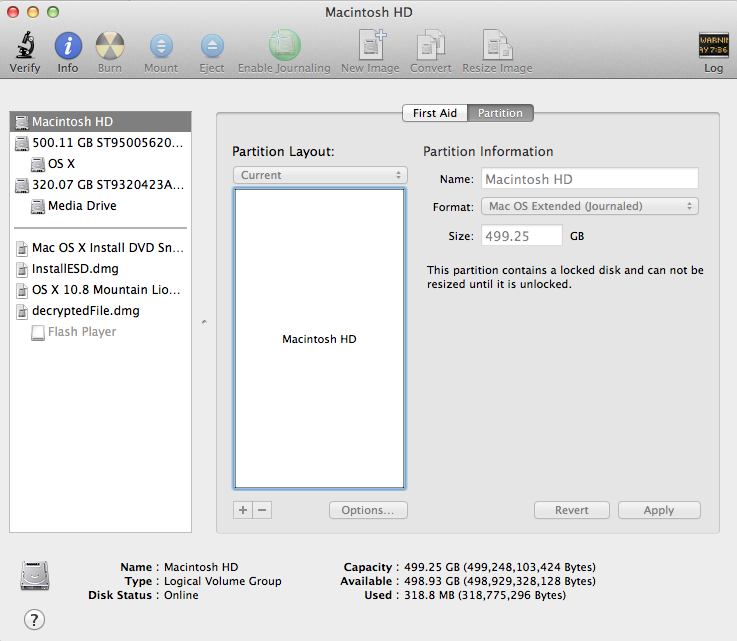Click the locked disk warning message
Screen dimensions: 737x641
[x=565, y=277]
